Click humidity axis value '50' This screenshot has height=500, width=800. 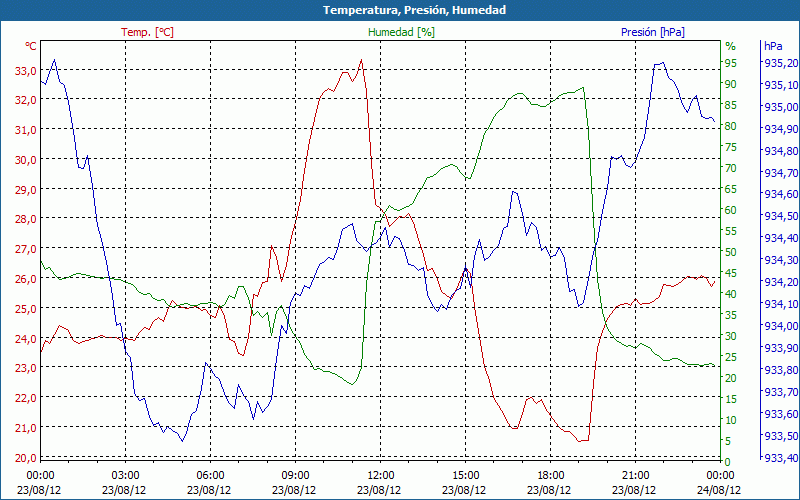tap(731, 252)
